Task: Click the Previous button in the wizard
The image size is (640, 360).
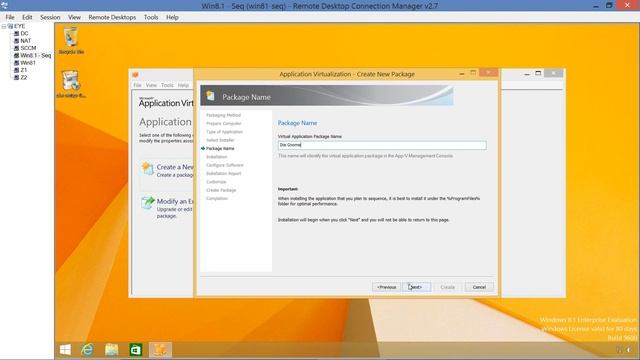Action: click(387, 287)
